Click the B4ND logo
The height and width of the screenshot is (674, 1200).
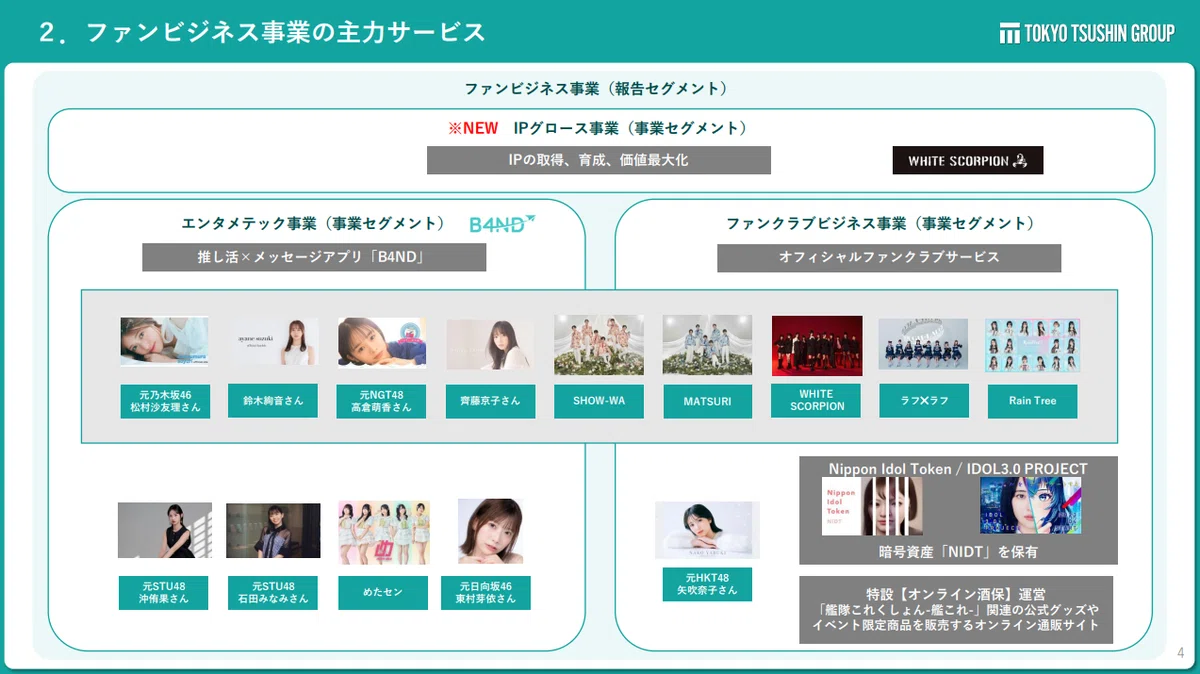(502, 223)
